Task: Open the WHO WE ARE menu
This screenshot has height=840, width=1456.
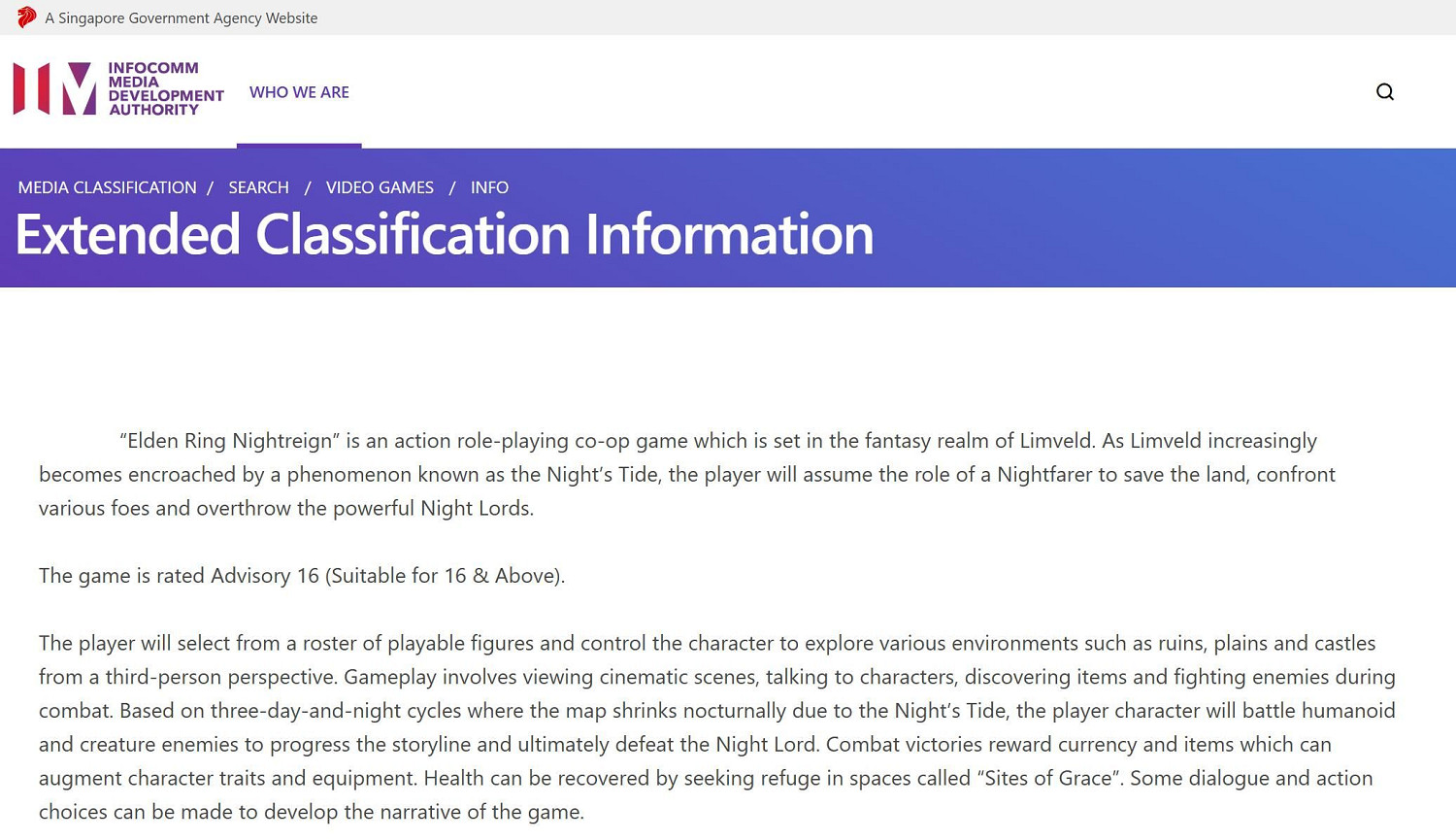Action: click(x=299, y=92)
